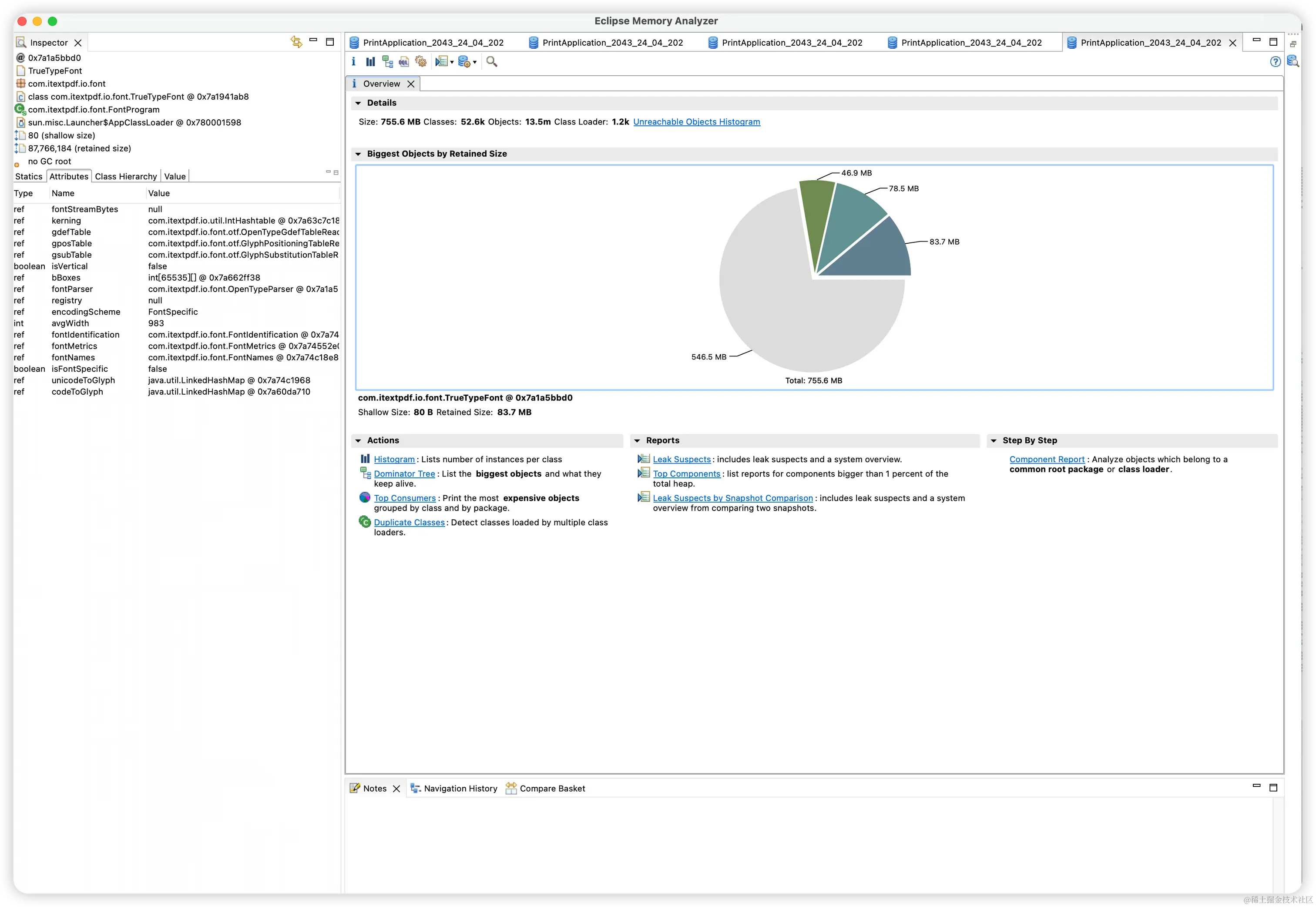1316x907 pixels.
Task: Open the Query Browser dropdown arrow
Action: click(475, 63)
